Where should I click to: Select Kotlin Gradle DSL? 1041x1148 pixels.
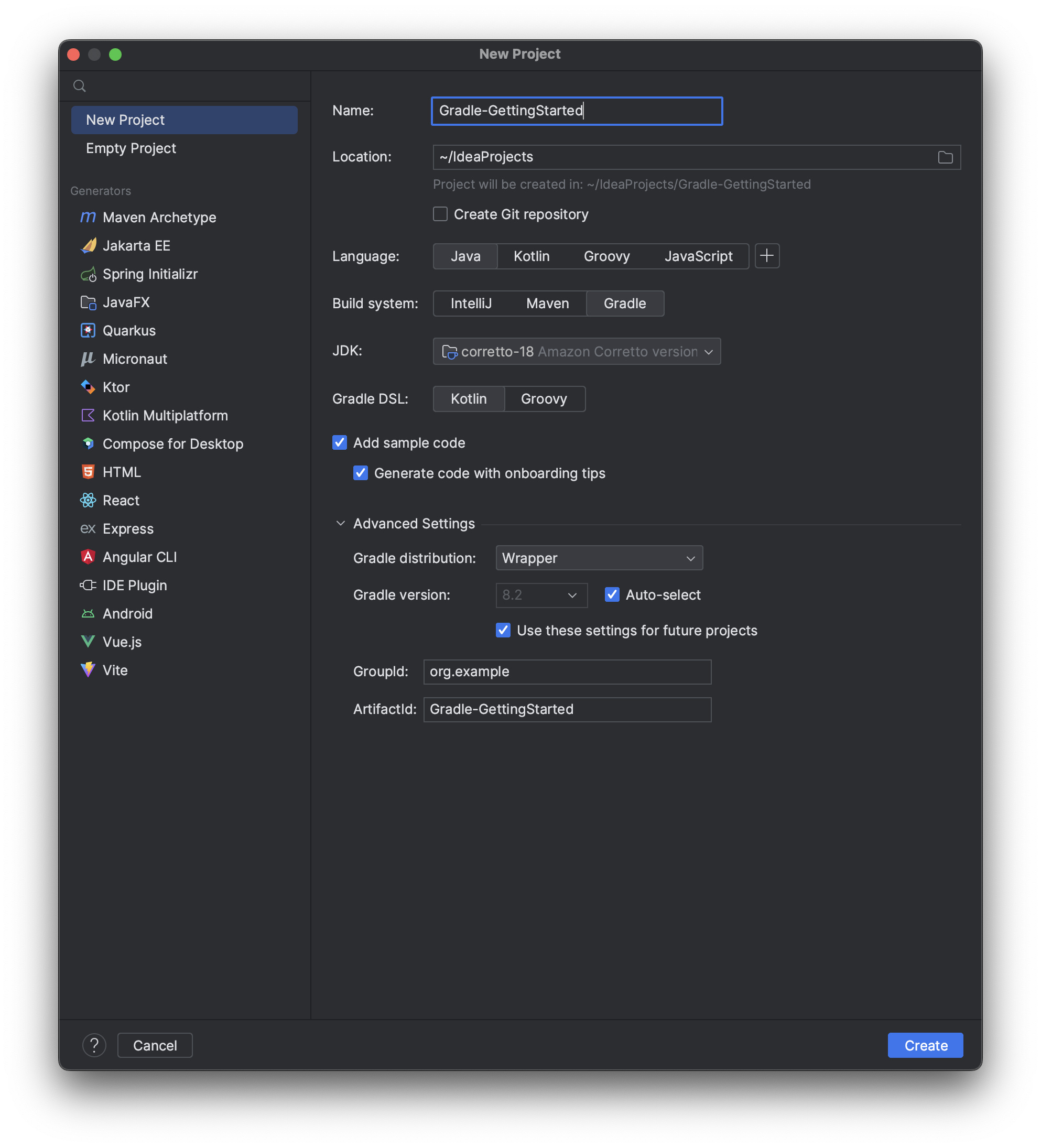tap(469, 398)
